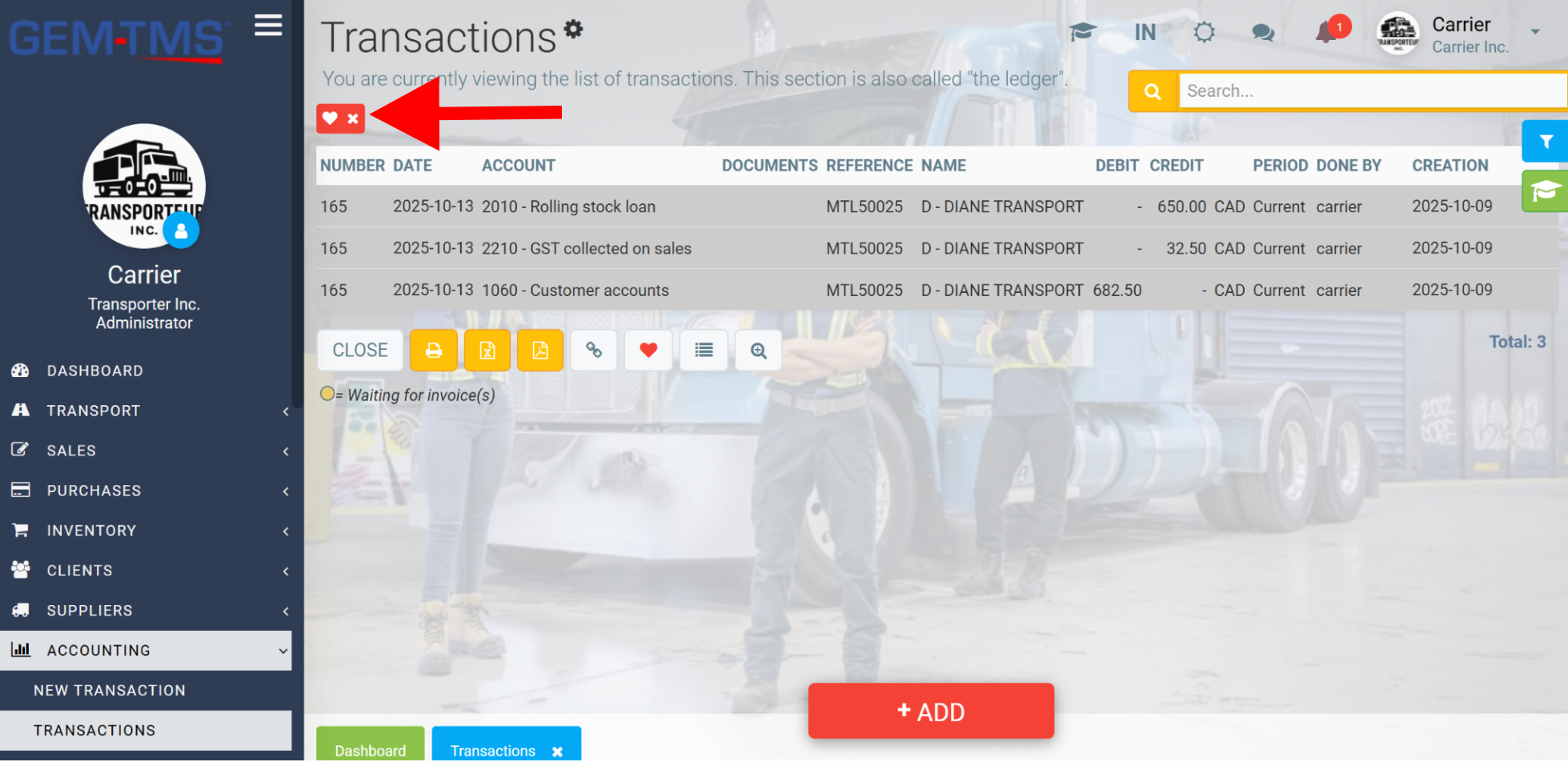Click the Transport truck sidebar icon
The height and width of the screenshot is (762, 1568).
(21, 410)
